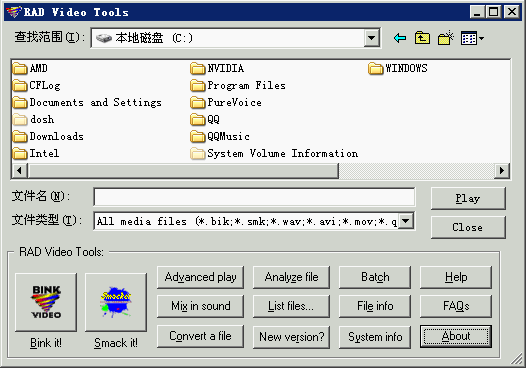The image size is (526, 368).
Task: Select the NVIDIA folder
Action: click(217, 68)
